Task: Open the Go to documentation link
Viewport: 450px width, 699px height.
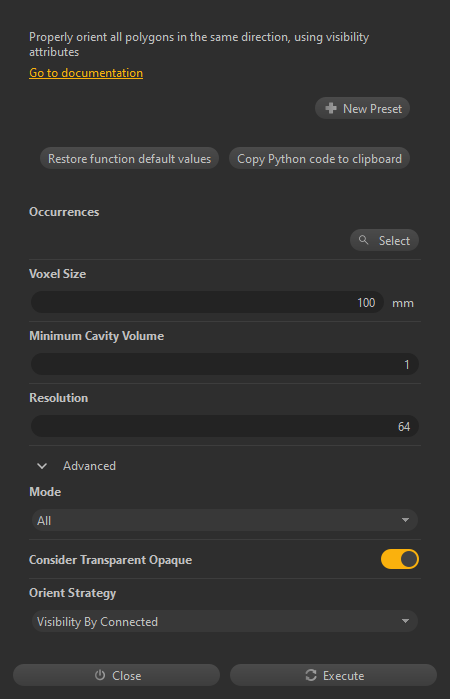Action: (86, 73)
